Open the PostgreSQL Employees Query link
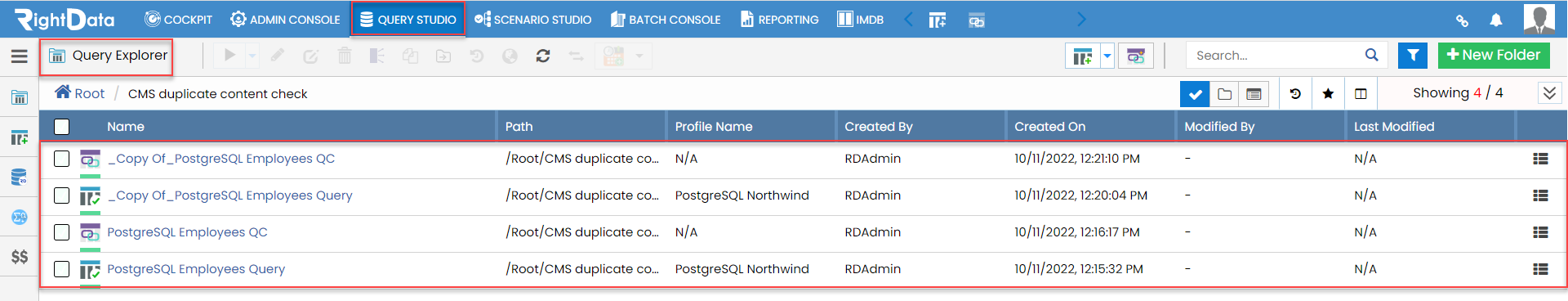The image size is (1568, 301). tap(196, 269)
